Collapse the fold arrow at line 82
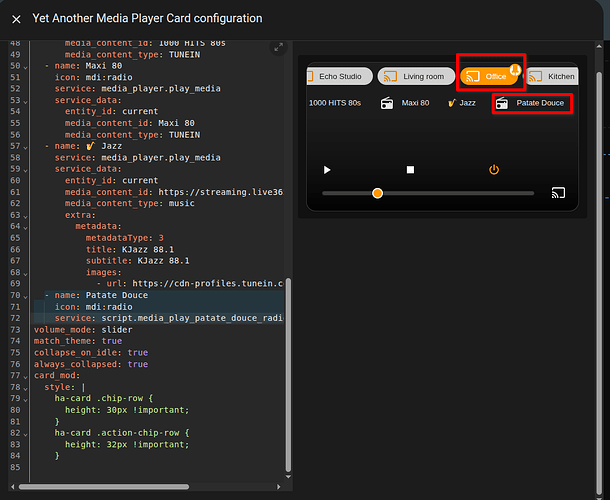 coord(25,434)
